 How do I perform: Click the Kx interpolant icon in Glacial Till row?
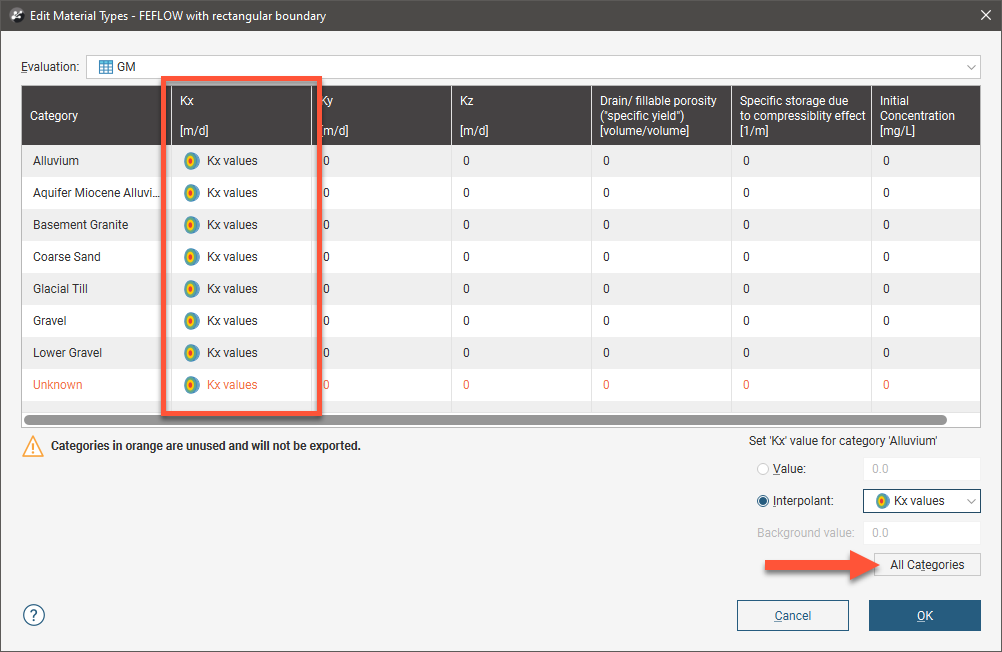click(192, 289)
